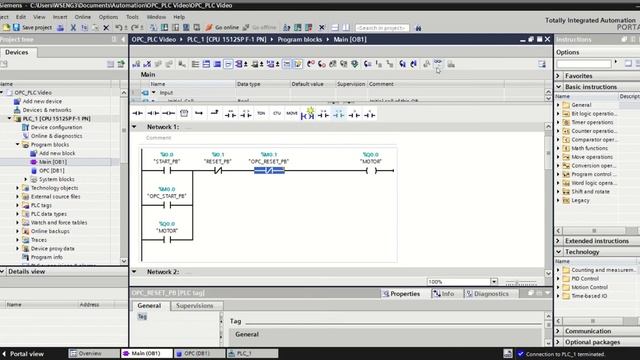Select the START_PB contact in Network 1
This screenshot has width=640, height=360.
[x=167, y=171]
